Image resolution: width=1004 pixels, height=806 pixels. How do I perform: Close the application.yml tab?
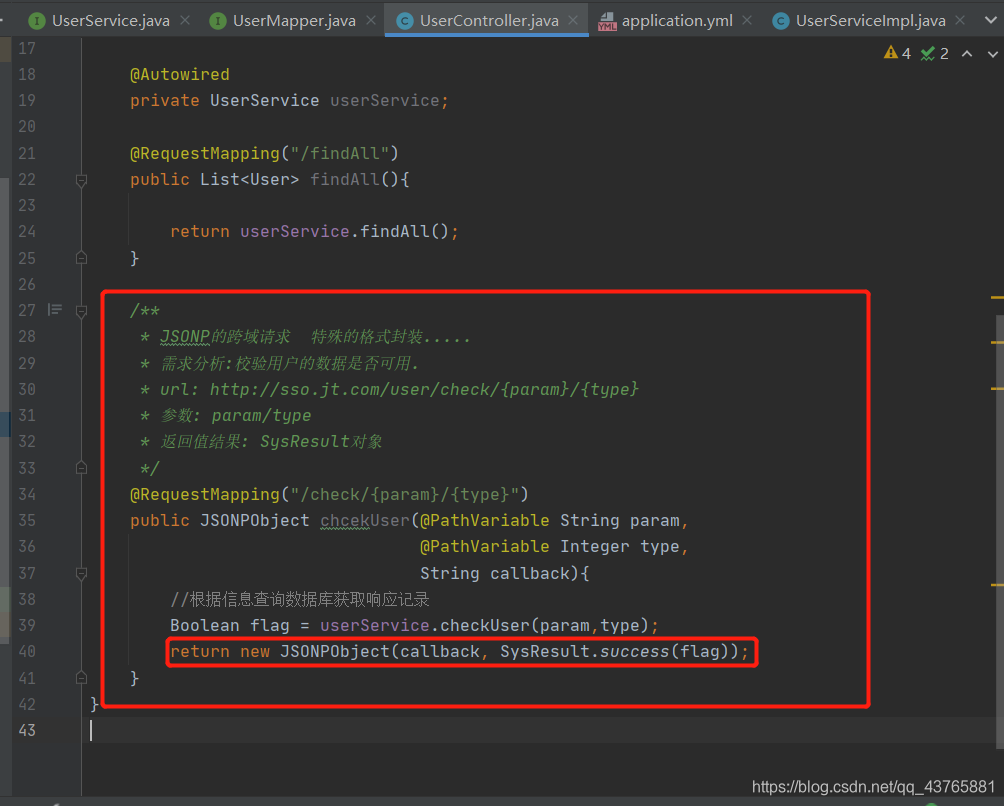(747, 20)
